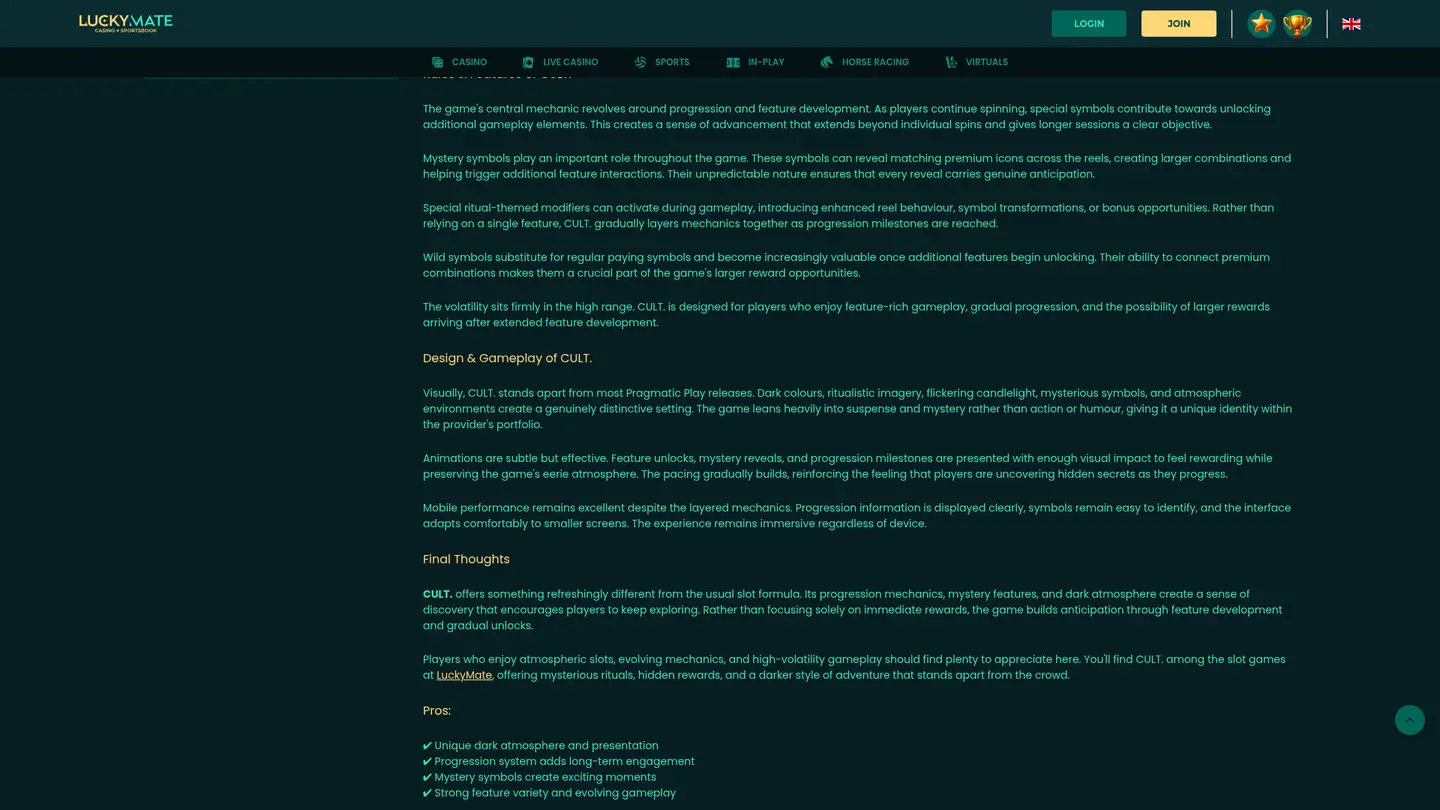The image size is (1440, 810).
Task: Click the casino icon beside CASINO
Action: [x=438, y=62]
